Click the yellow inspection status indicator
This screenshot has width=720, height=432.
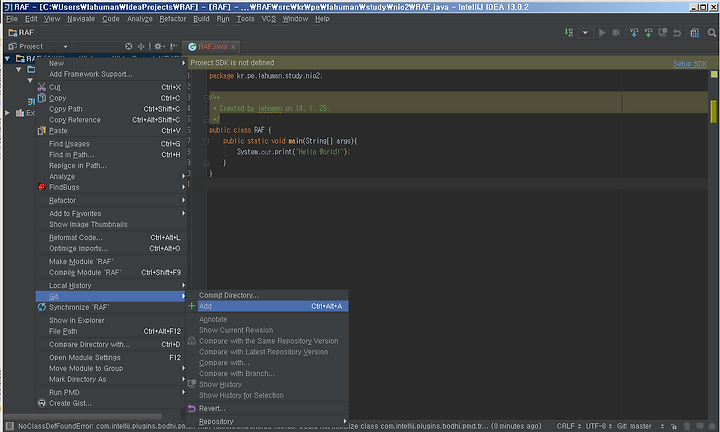pos(714,74)
